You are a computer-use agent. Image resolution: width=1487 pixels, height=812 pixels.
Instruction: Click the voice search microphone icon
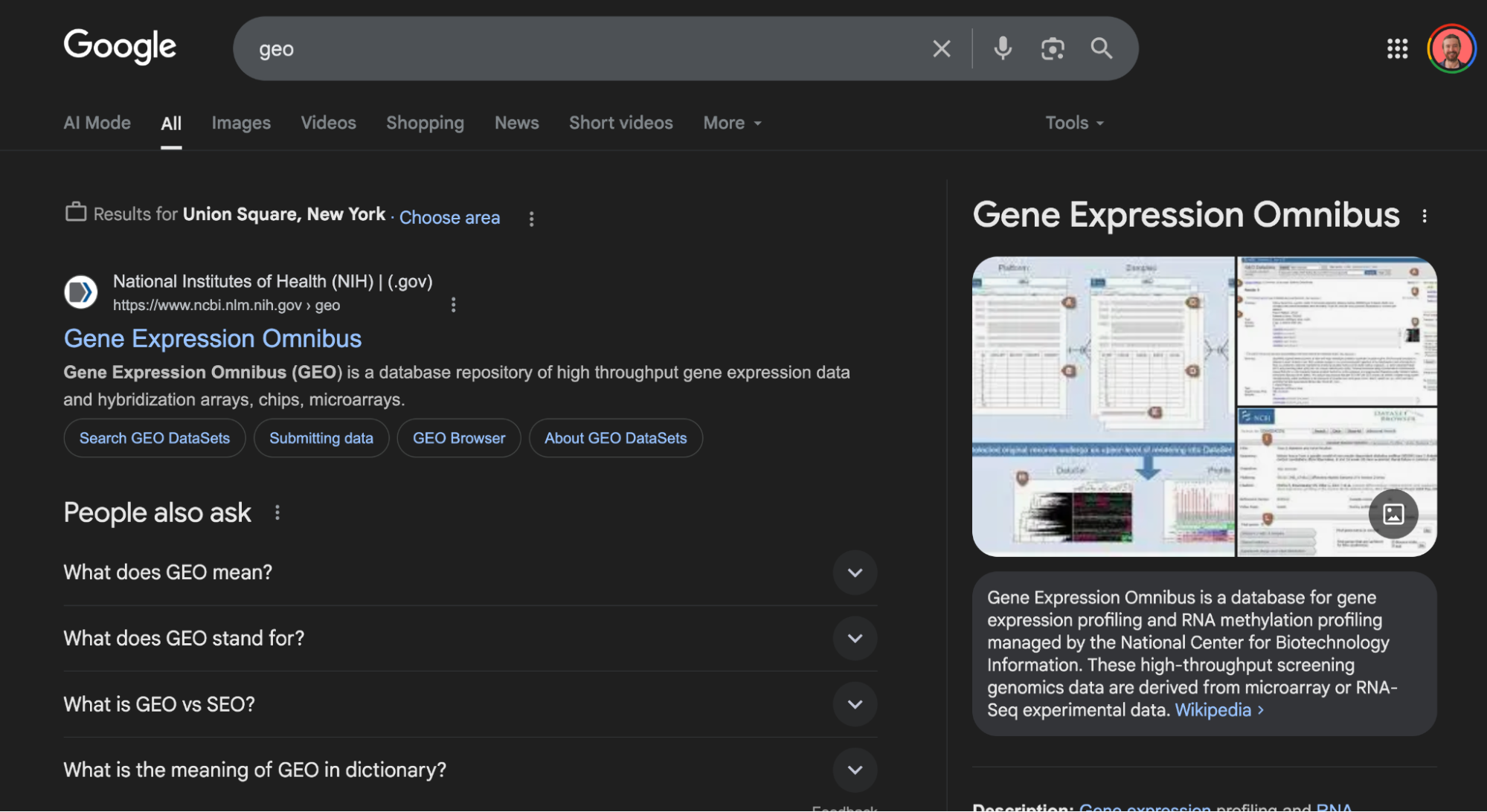coord(1002,48)
